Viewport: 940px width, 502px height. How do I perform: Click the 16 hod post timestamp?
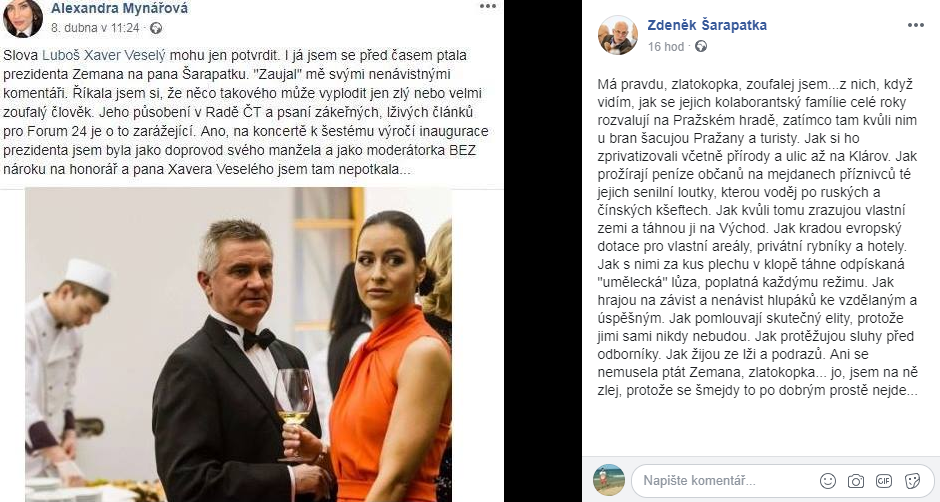[x=665, y=46]
